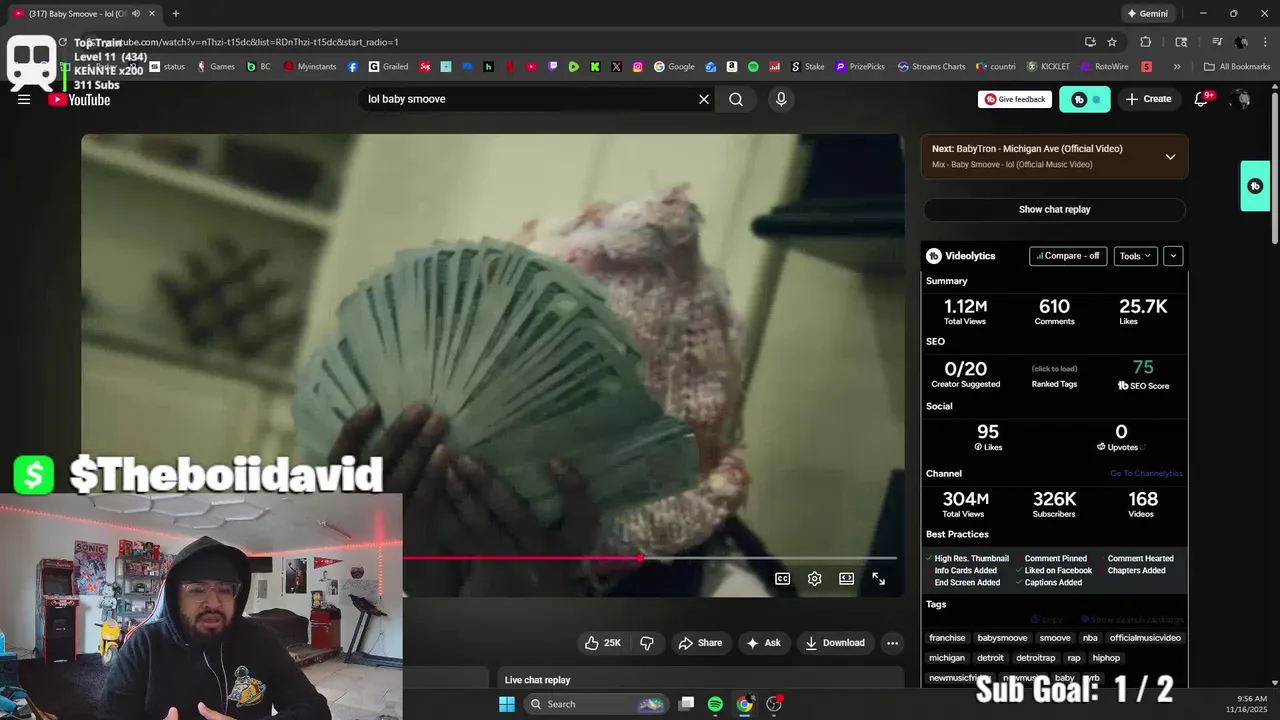Select the 'babysmoove' tag chip
The height and width of the screenshot is (720, 1280).
(1002, 638)
